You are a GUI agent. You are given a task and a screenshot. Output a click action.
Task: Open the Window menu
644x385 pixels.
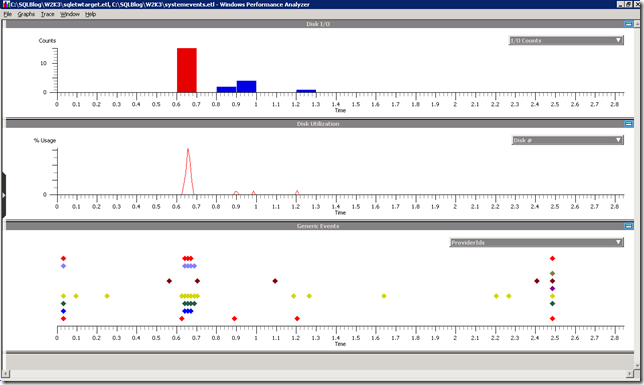coord(70,14)
